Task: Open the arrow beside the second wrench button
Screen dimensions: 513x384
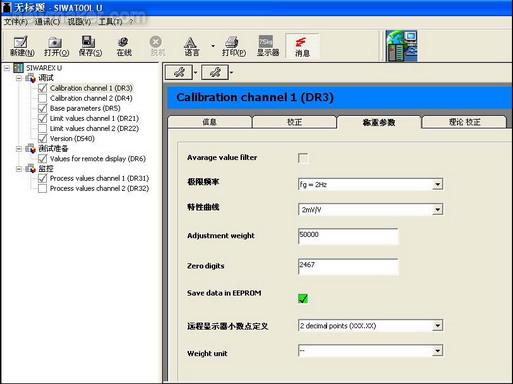Action: [x=232, y=72]
